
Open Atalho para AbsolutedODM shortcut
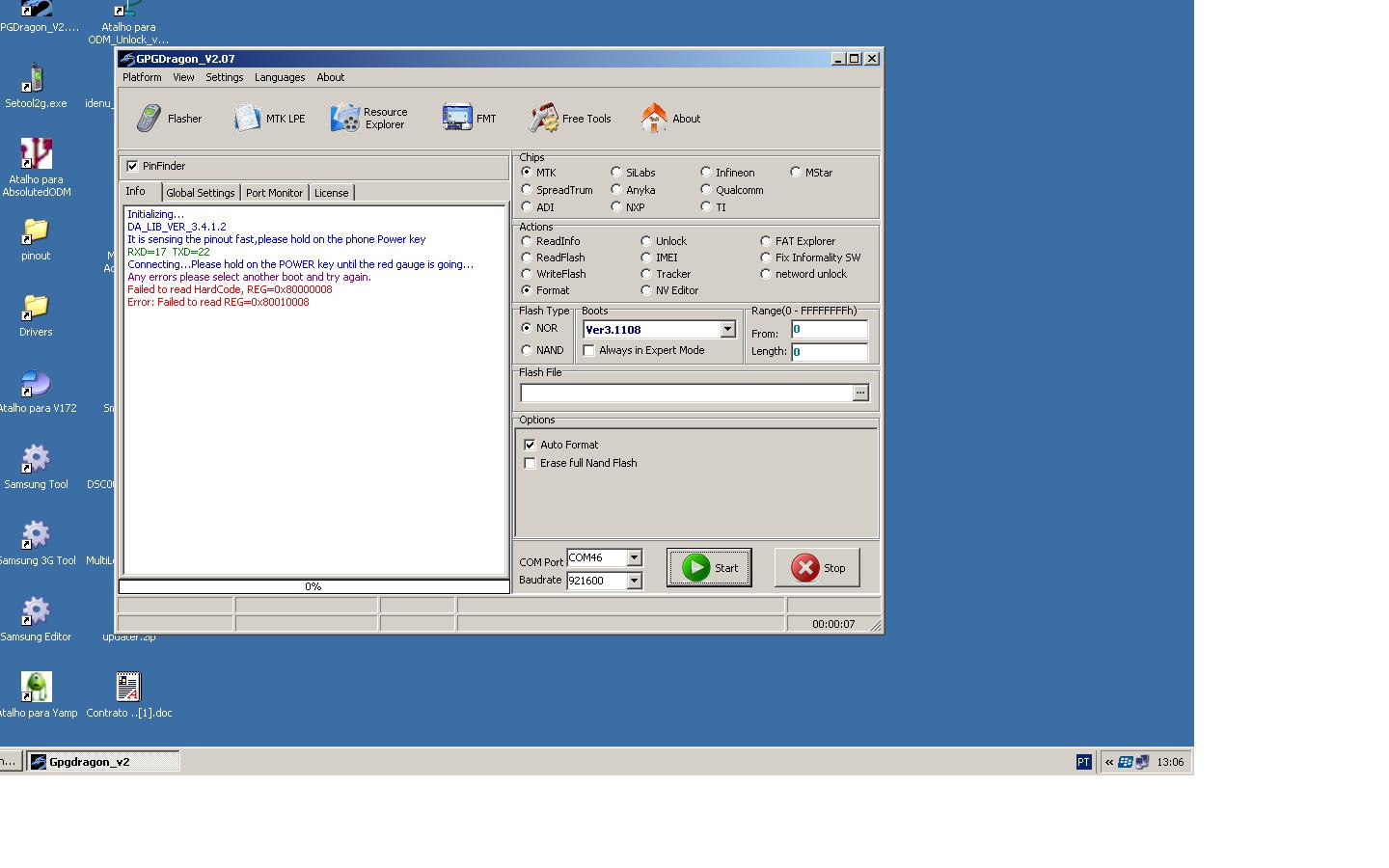tap(36, 168)
